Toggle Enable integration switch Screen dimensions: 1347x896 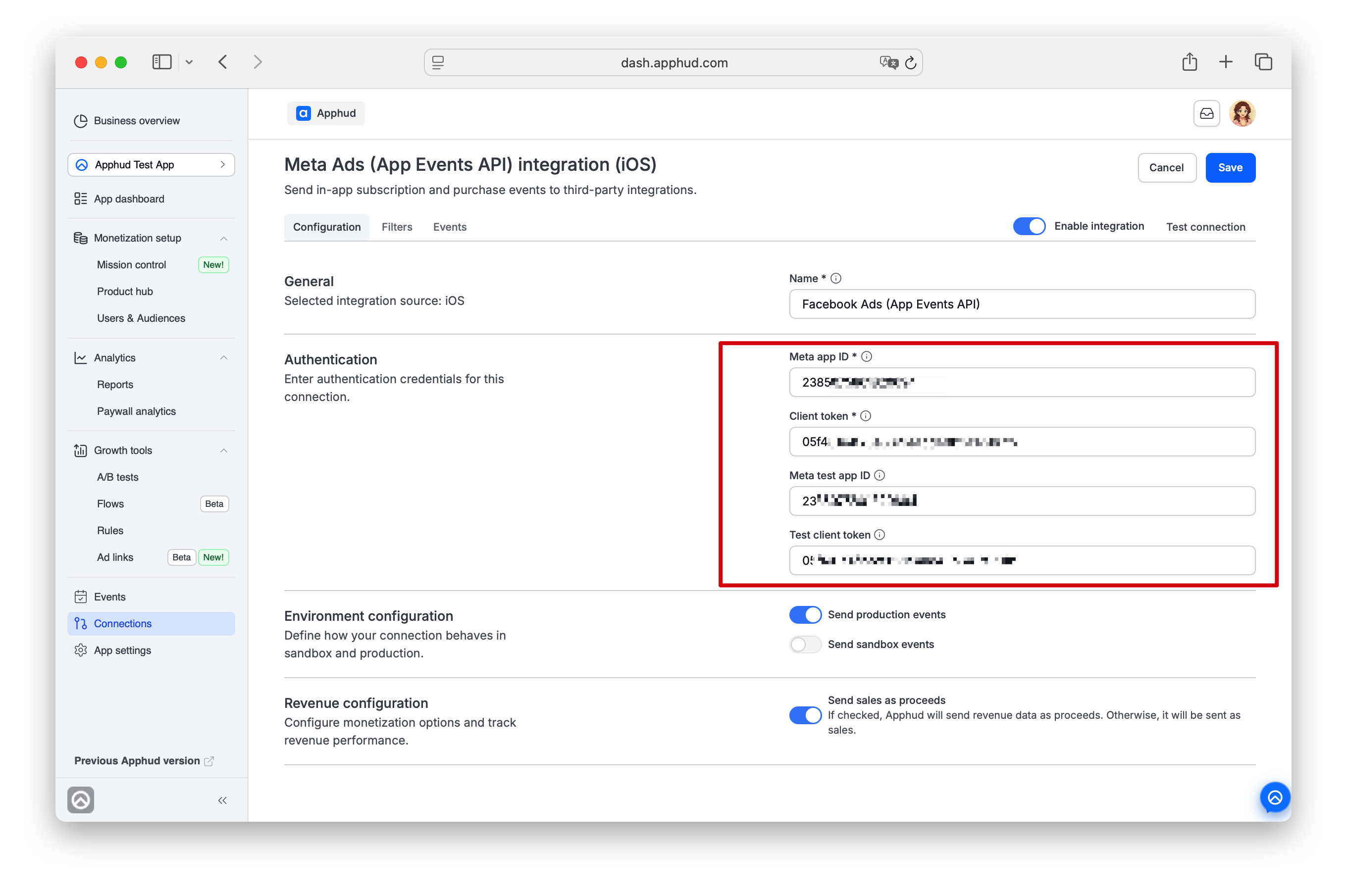point(1029,226)
